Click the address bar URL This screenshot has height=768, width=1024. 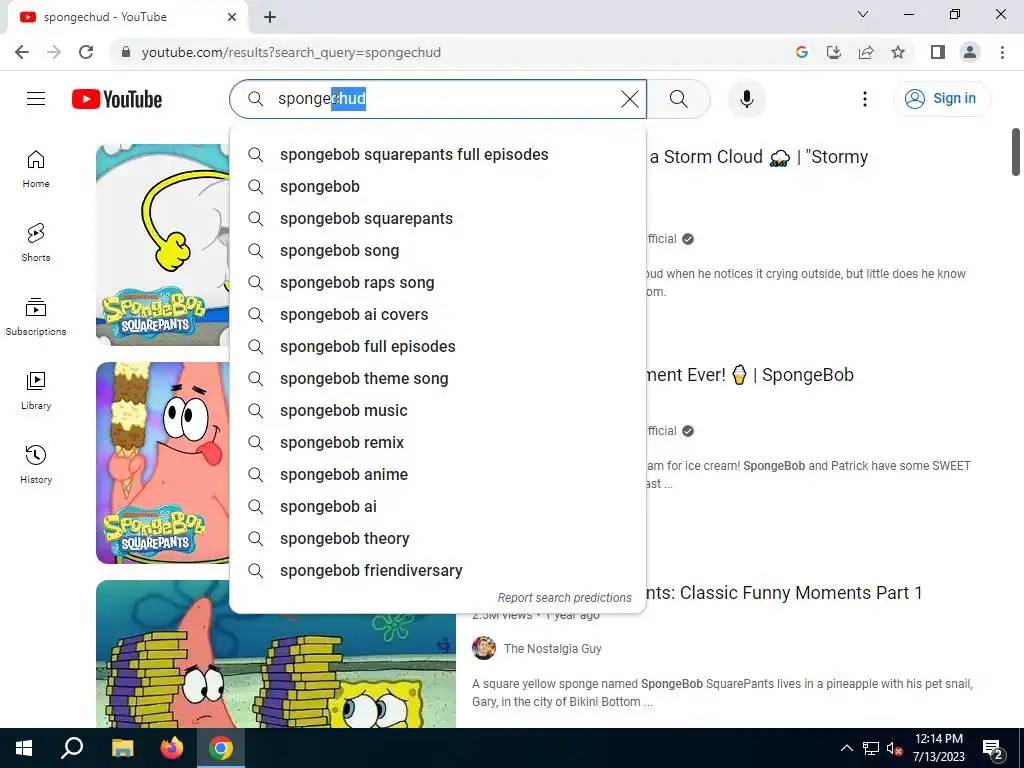tap(291, 52)
